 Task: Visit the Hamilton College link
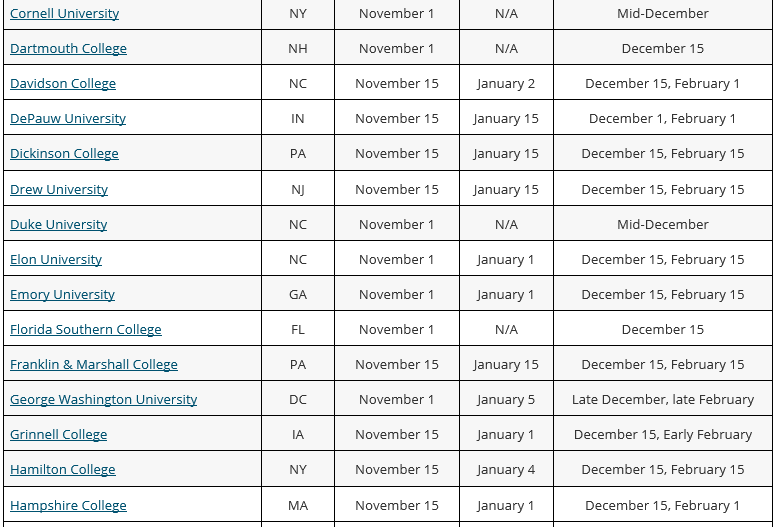(x=63, y=470)
